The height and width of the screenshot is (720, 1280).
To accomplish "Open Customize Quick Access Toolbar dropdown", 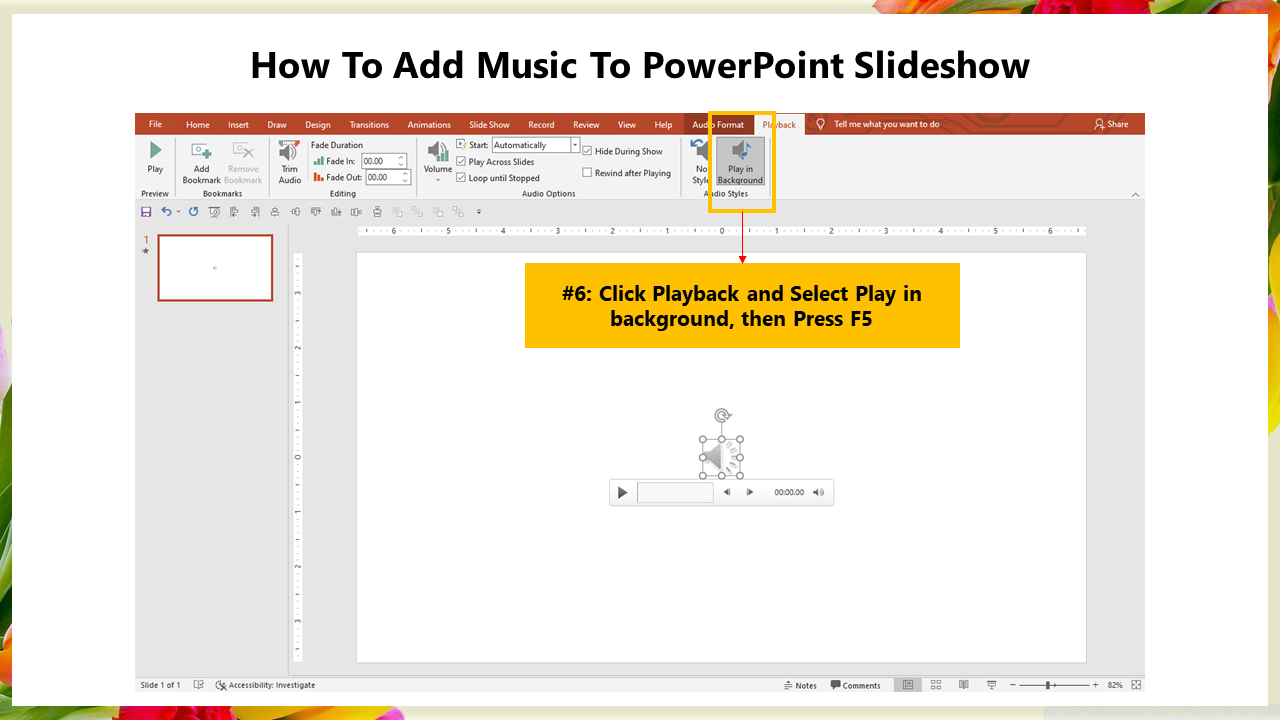I will tap(479, 212).
